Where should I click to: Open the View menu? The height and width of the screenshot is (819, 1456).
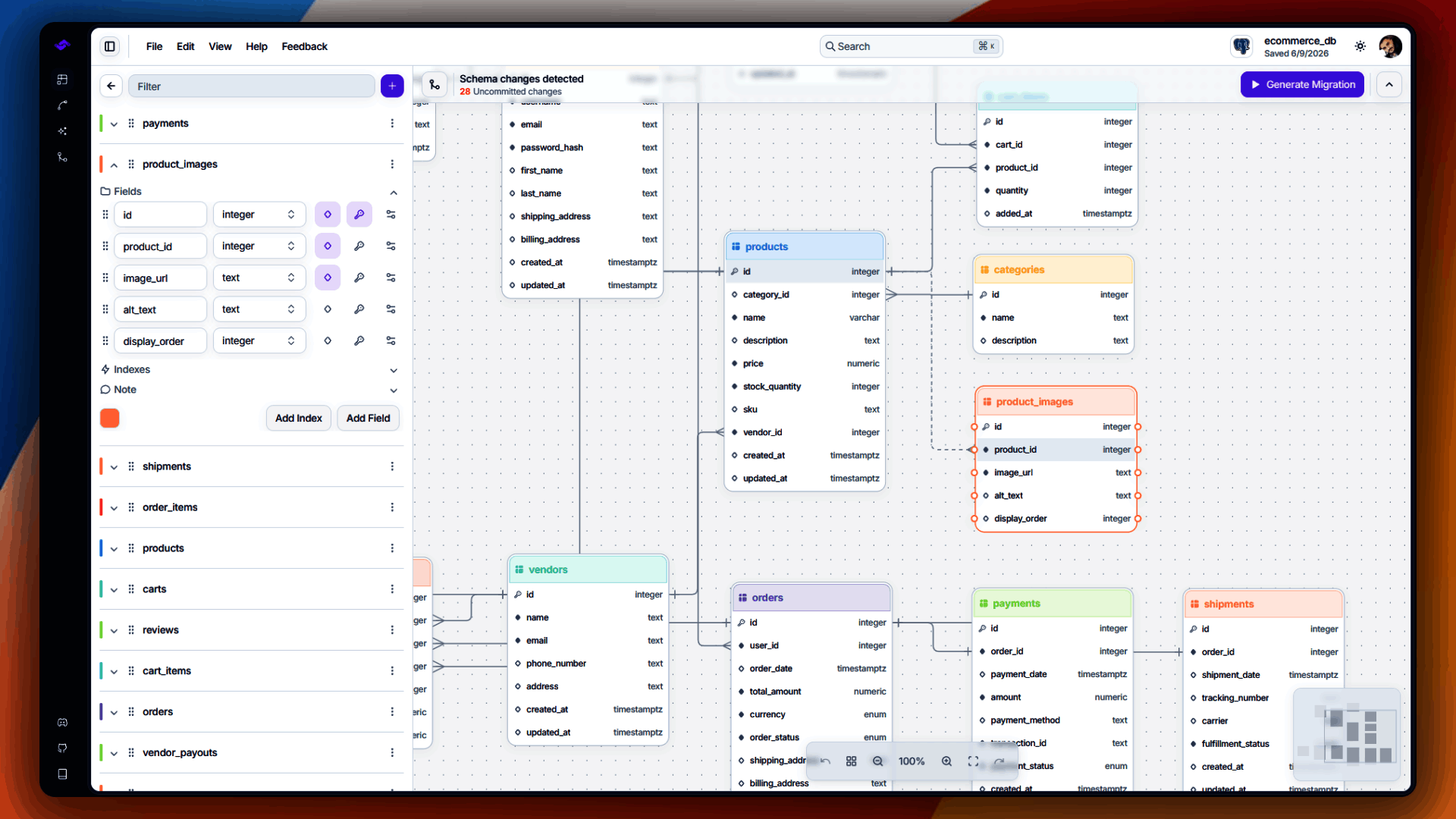tap(220, 46)
